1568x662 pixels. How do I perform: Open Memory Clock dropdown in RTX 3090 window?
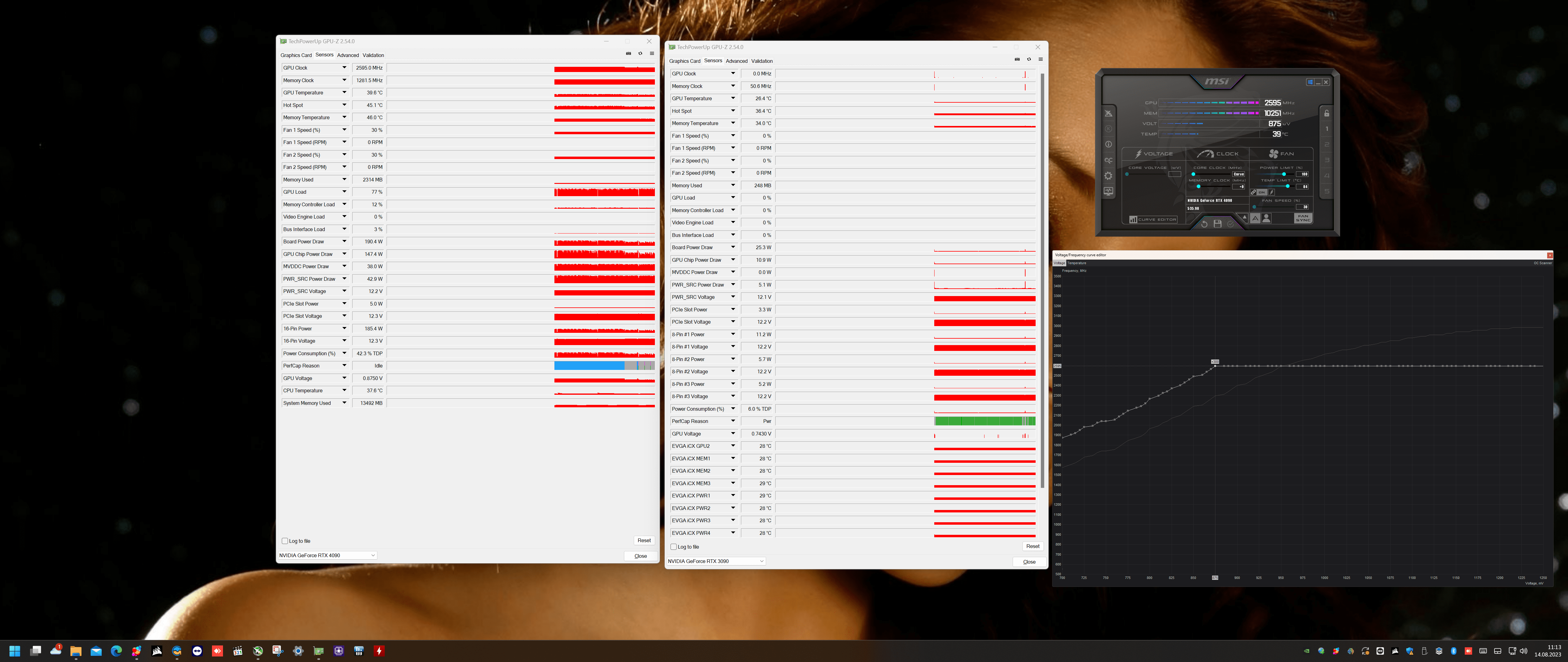click(x=734, y=86)
